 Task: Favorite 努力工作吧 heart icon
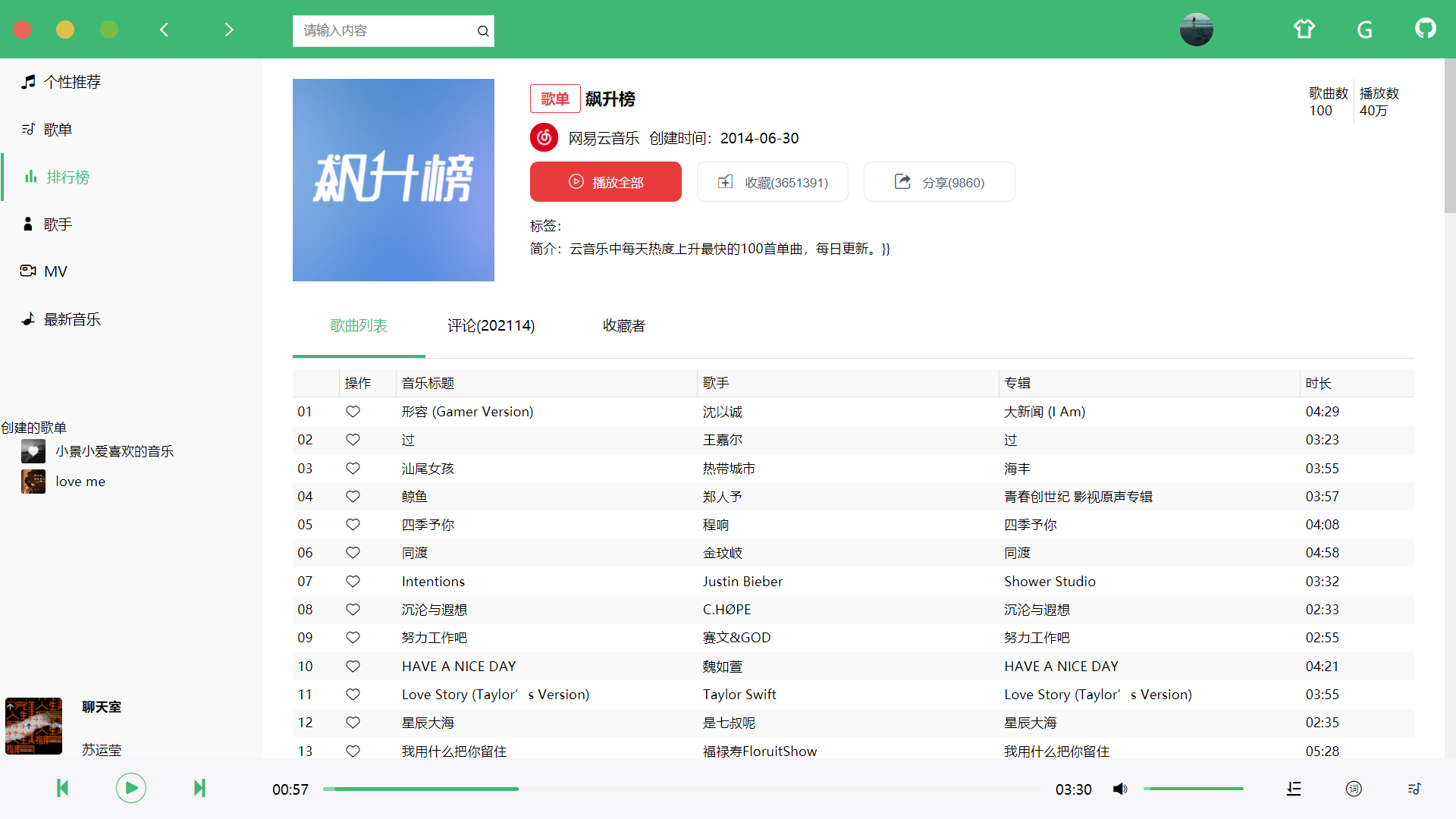point(353,638)
